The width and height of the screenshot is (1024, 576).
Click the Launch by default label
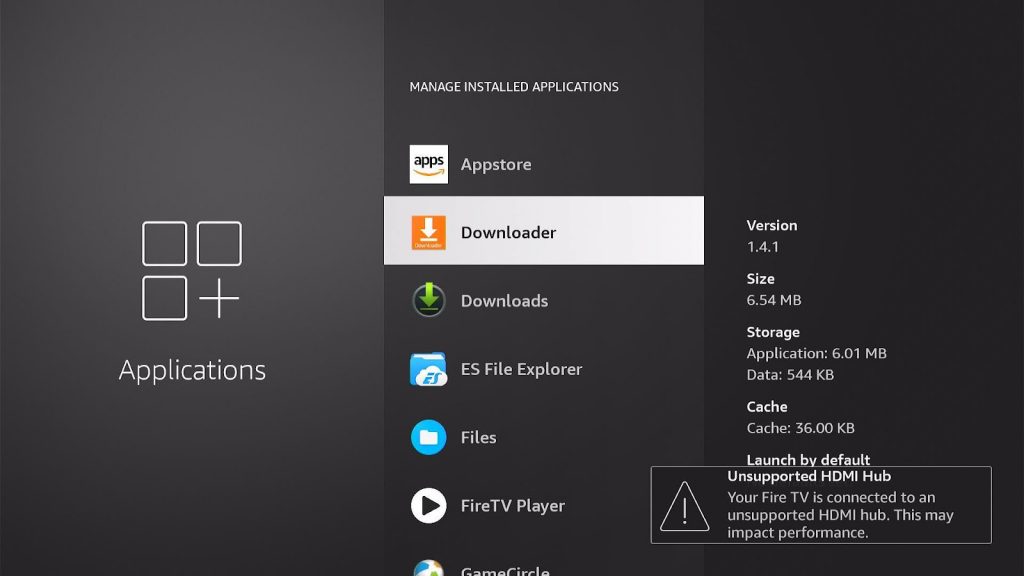click(x=808, y=460)
